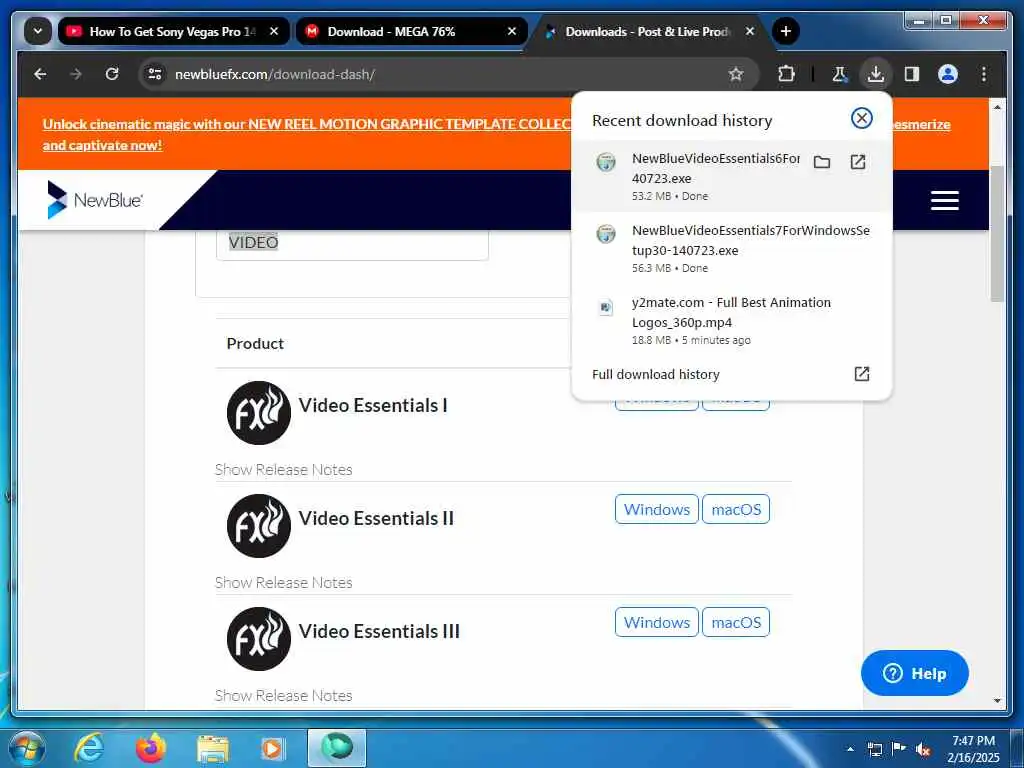This screenshot has height=768, width=1024.
Task: Select NewBlueVideoEssentials7ForWindowsSetup download entry
Action: (x=731, y=248)
